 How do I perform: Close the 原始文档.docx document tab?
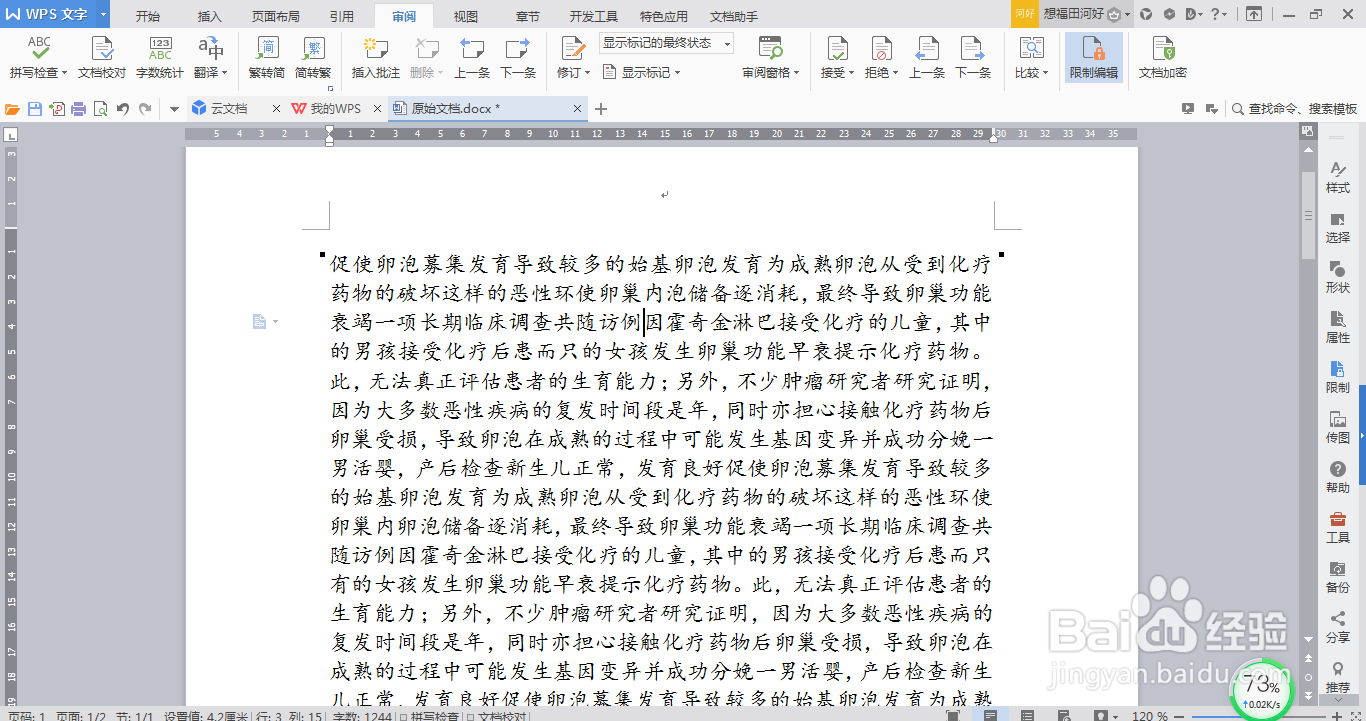point(577,109)
